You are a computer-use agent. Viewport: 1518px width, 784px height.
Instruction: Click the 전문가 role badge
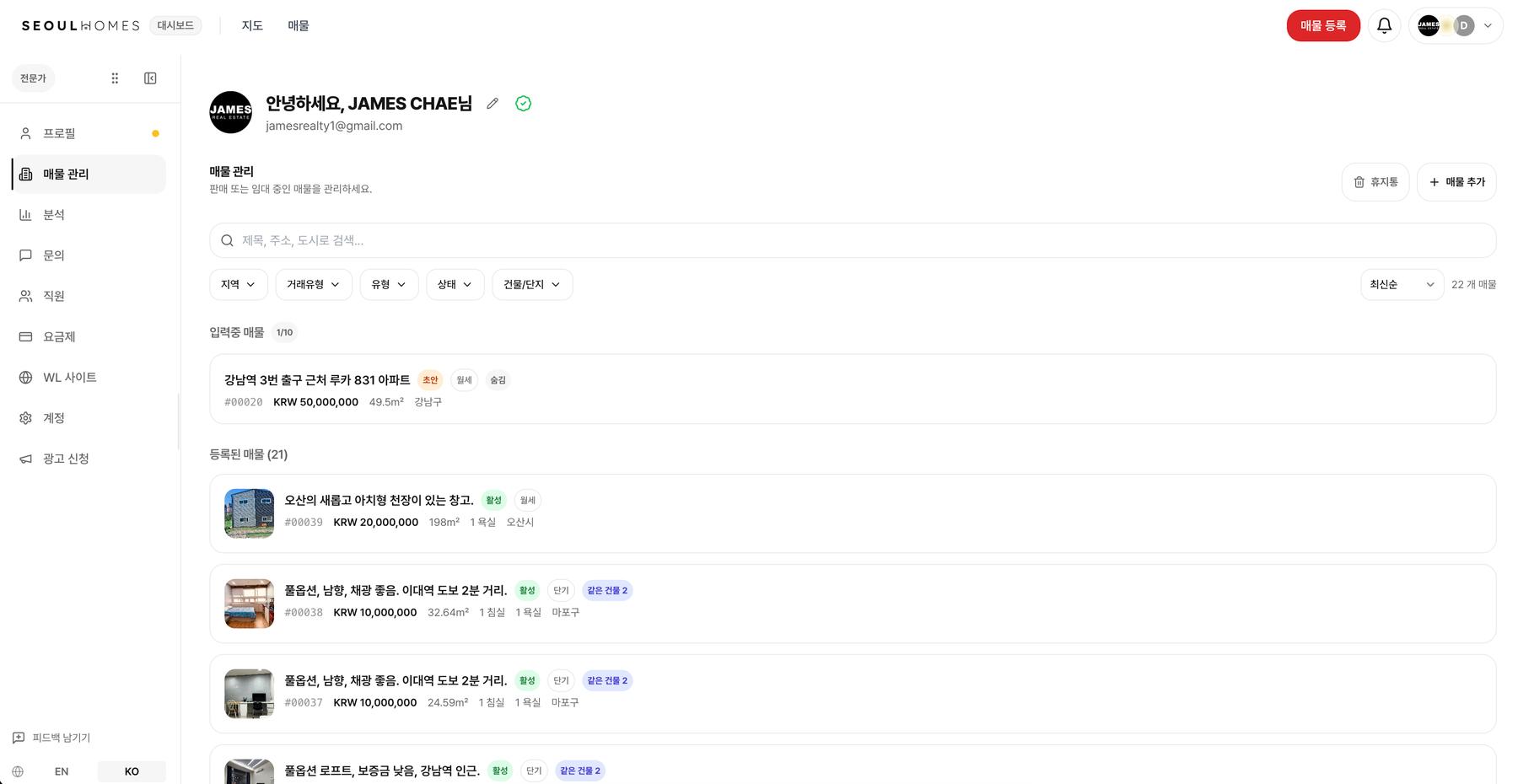click(x=33, y=78)
